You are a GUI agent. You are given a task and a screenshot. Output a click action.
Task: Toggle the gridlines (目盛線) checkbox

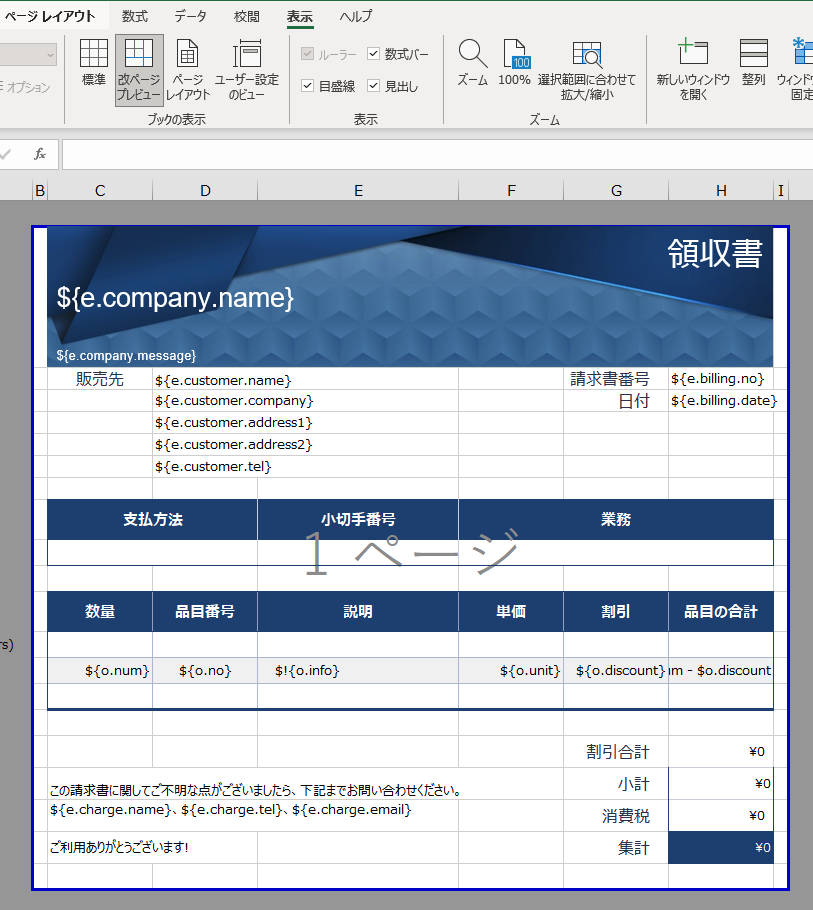308,86
